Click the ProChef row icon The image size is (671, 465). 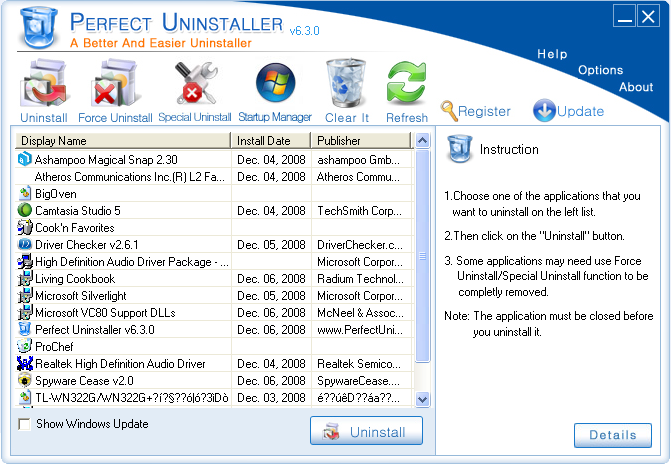(x=25, y=346)
